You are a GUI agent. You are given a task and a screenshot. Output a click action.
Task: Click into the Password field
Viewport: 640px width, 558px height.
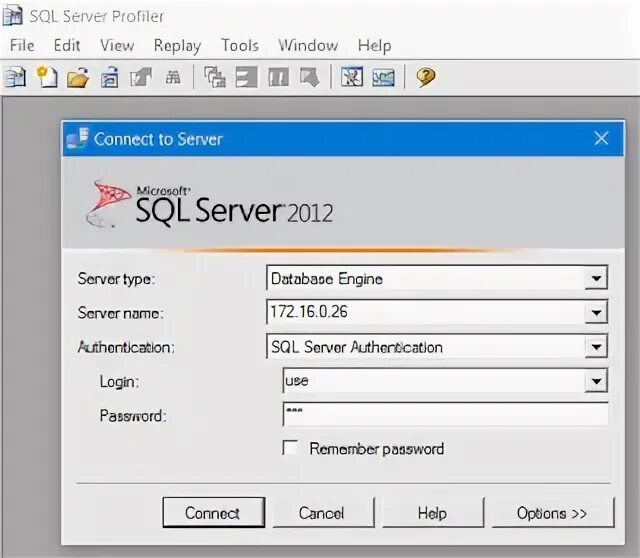(445, 414)
